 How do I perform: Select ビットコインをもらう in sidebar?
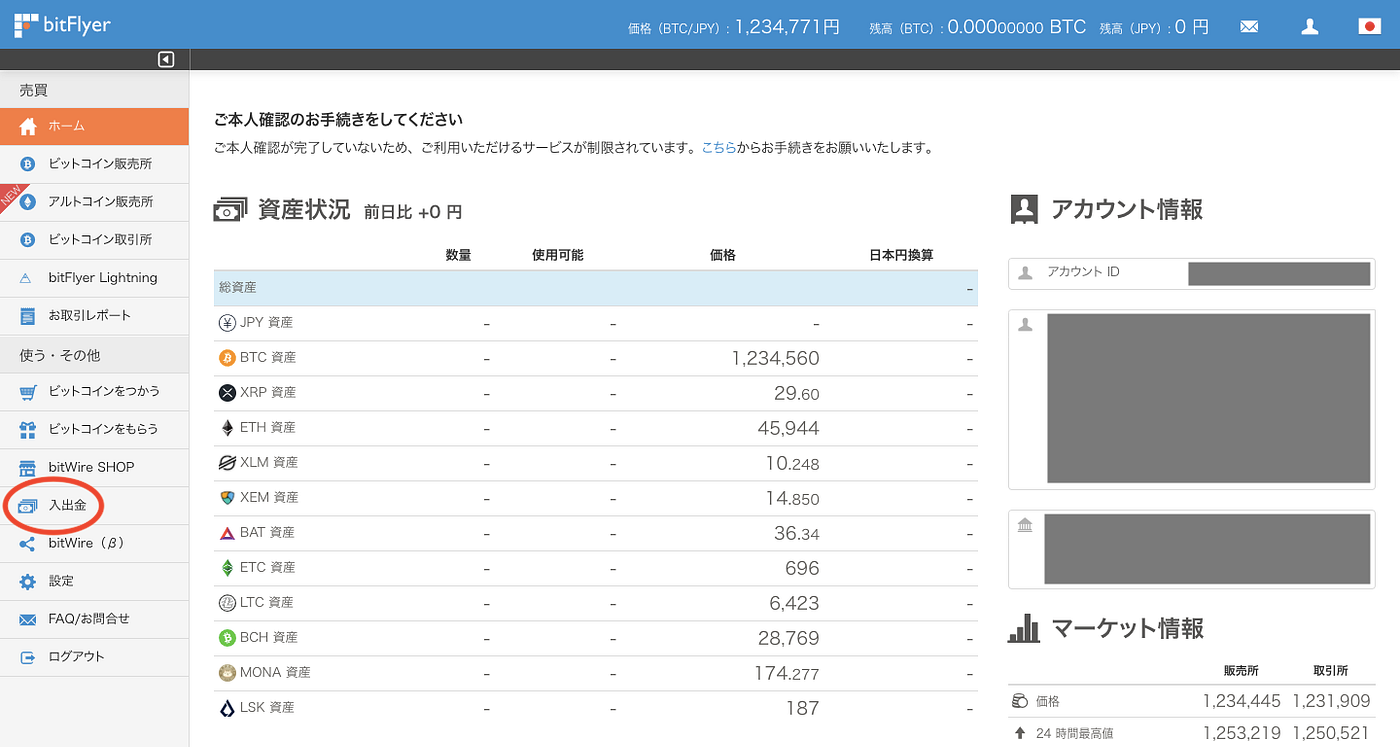pos(94,429)
